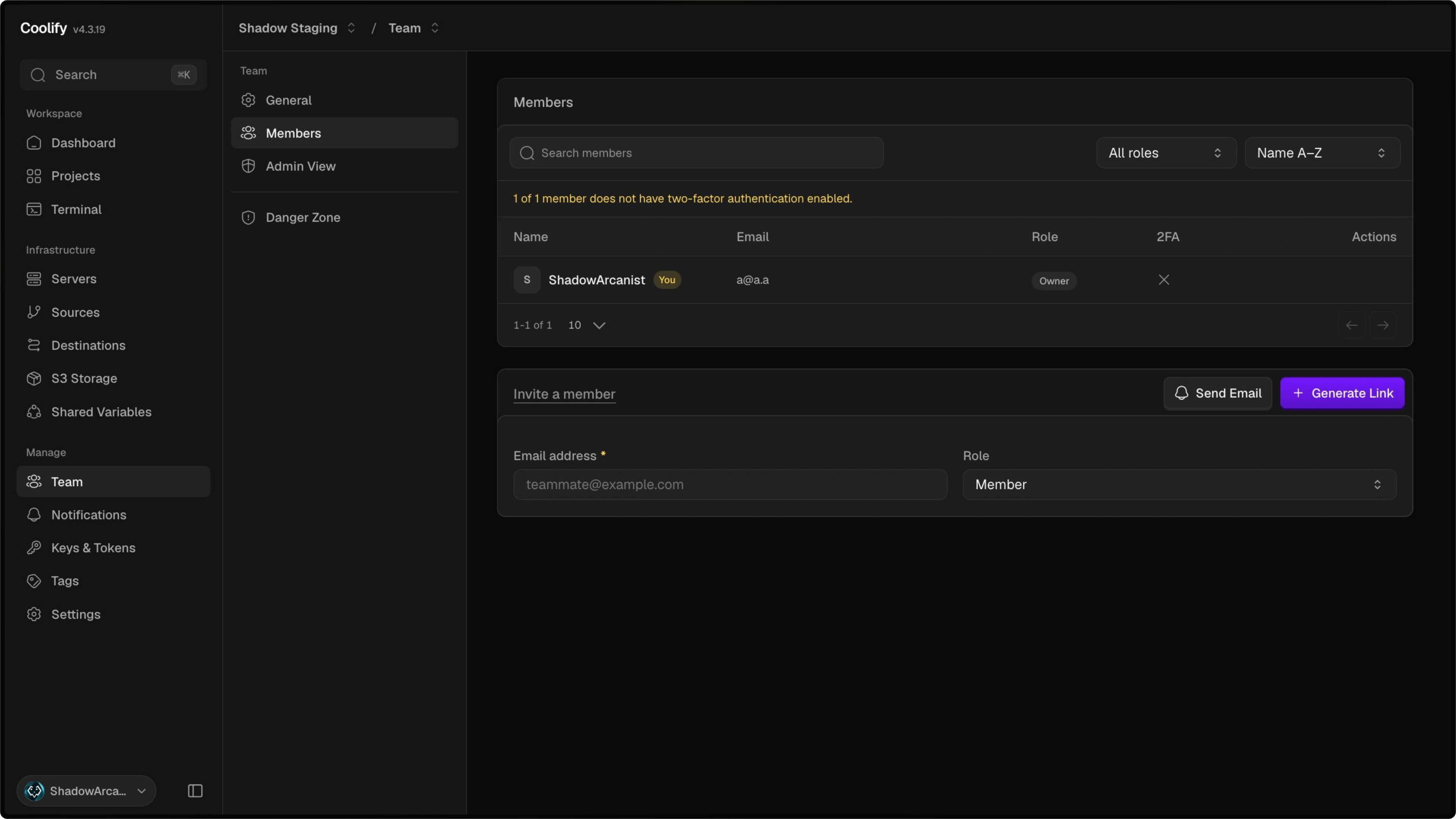Click the ⌘K shortcut badge
This screenshot has height=819, width=1456.
point(184,75)
